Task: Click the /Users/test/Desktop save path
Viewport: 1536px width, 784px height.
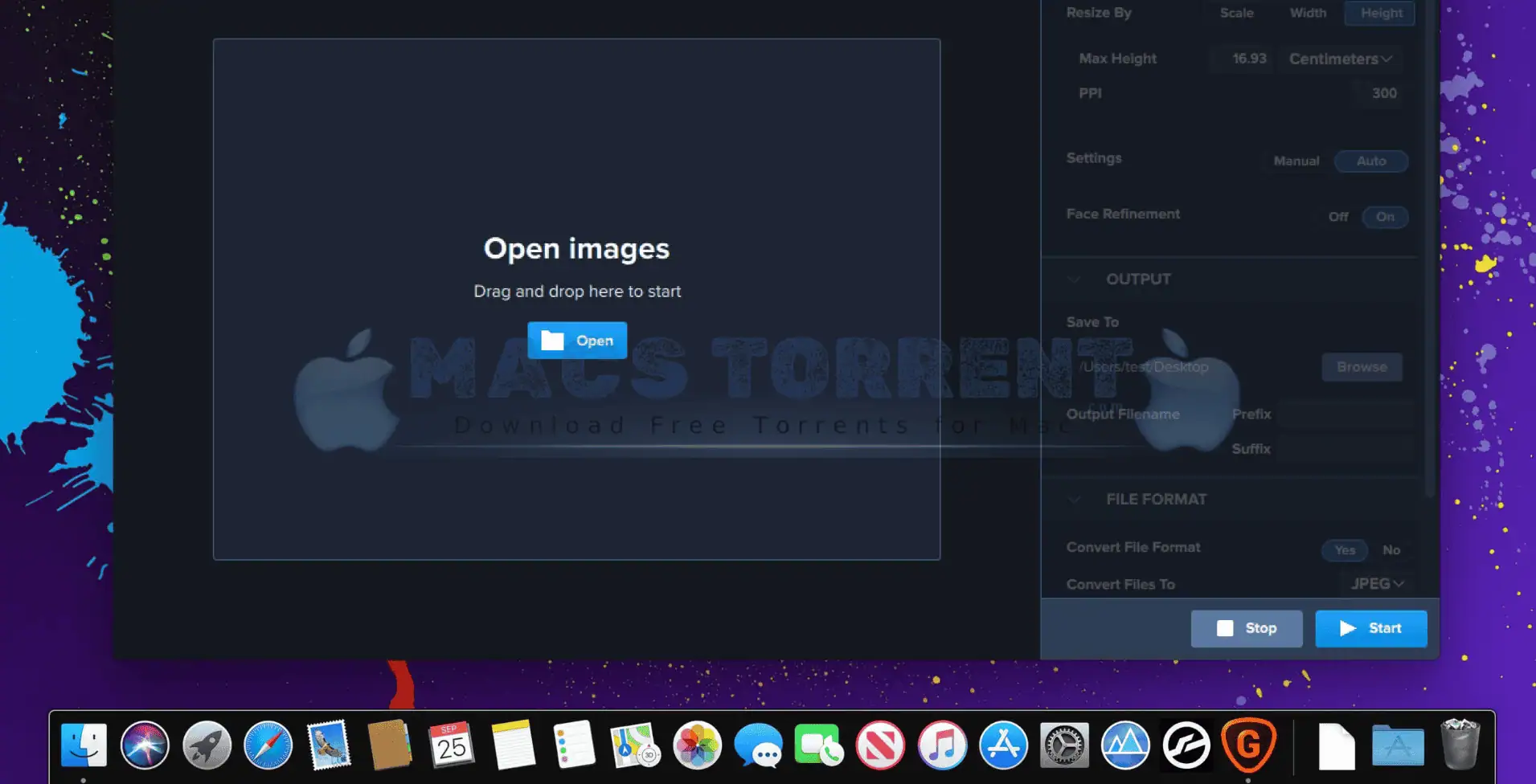Action: click(x=1145, y=367)
